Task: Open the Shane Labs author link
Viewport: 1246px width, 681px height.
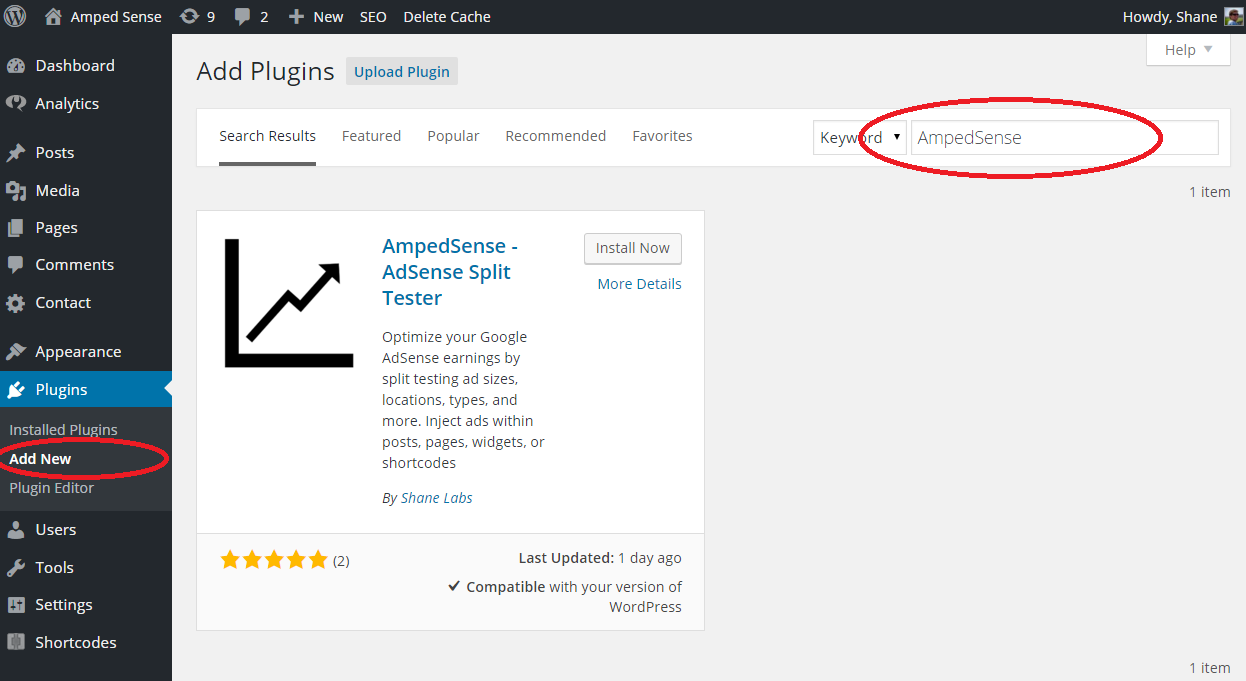Action: pos(437,498)
